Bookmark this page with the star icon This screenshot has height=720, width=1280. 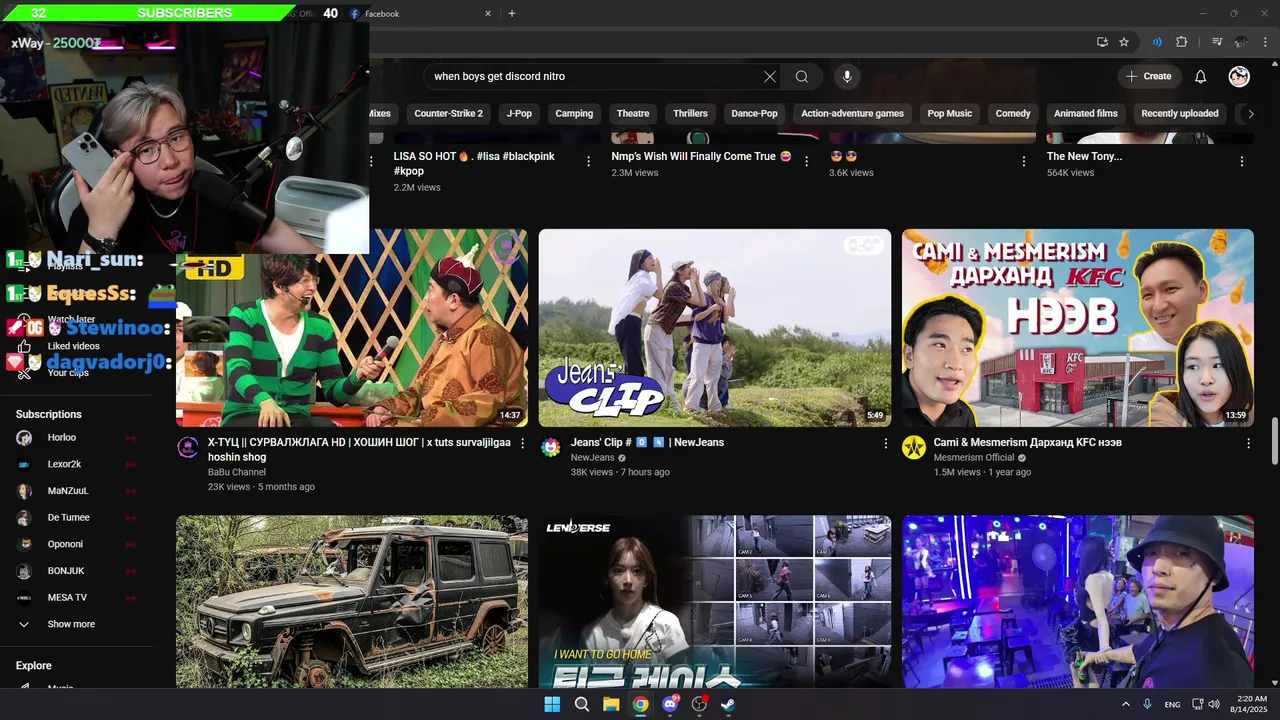pyautogui.click(x=1124, y=42)
